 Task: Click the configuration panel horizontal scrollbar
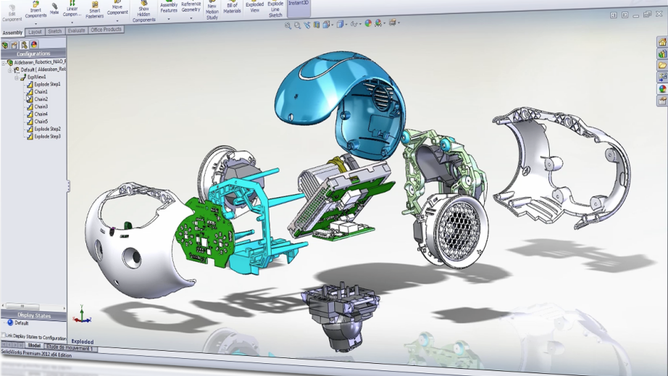click(x=34, y=306)
